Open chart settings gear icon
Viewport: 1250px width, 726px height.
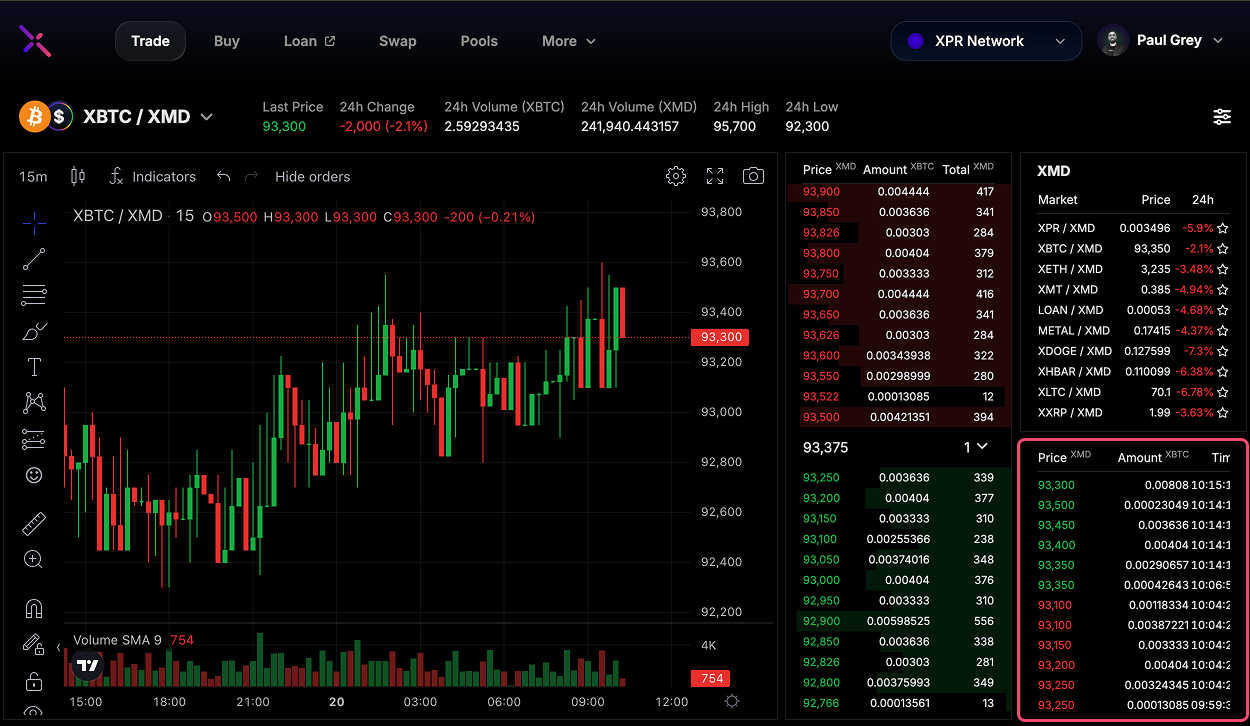[676, 176]
